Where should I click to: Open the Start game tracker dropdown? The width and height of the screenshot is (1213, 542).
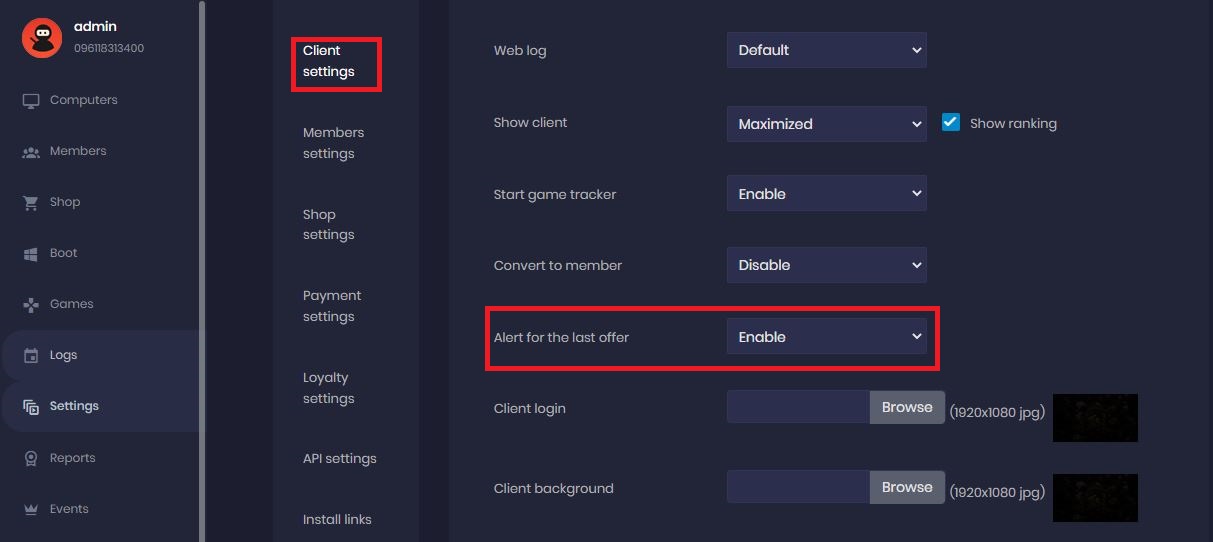(826, 194)
